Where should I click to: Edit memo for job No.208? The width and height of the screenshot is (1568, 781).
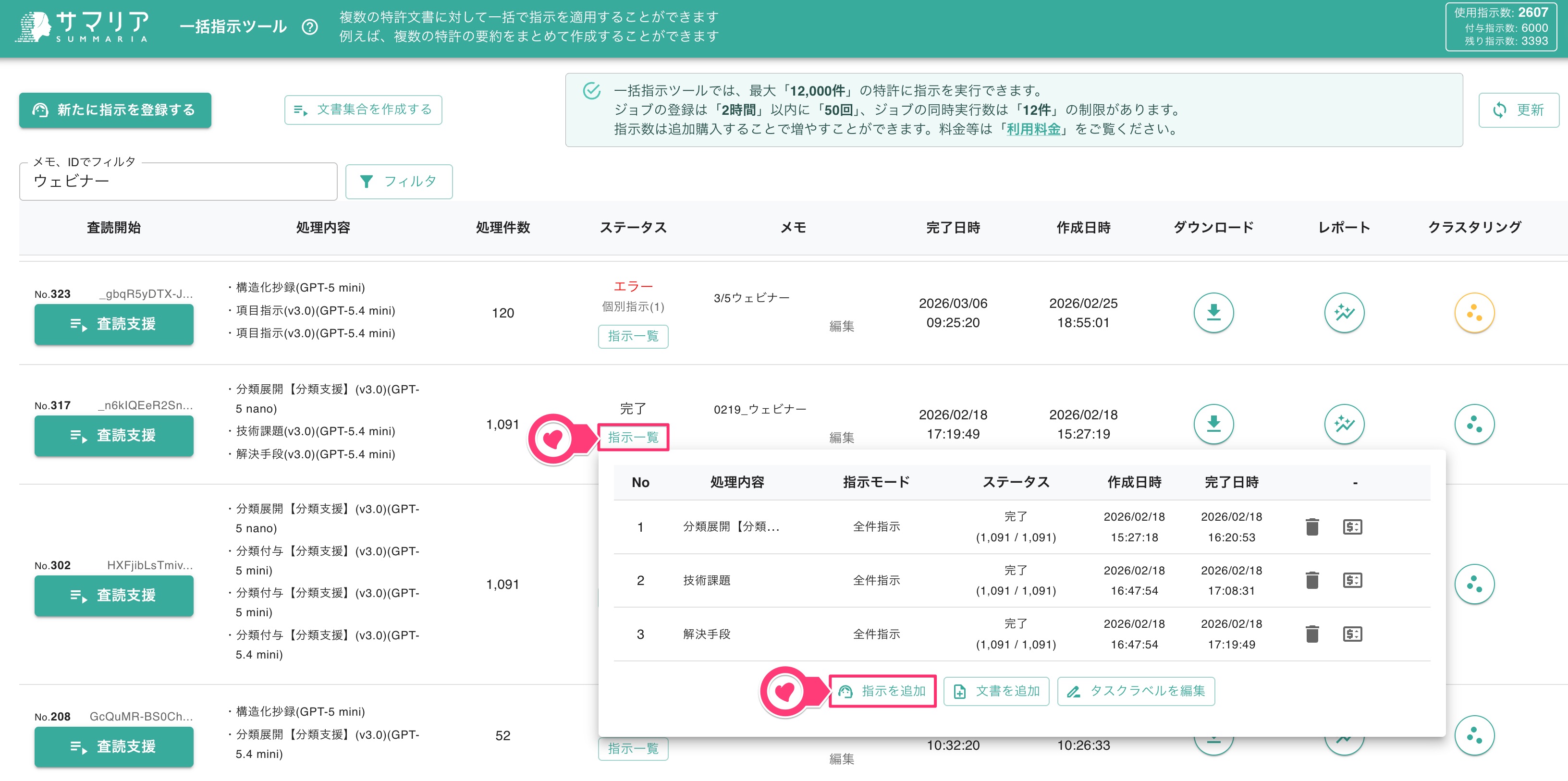841,759
